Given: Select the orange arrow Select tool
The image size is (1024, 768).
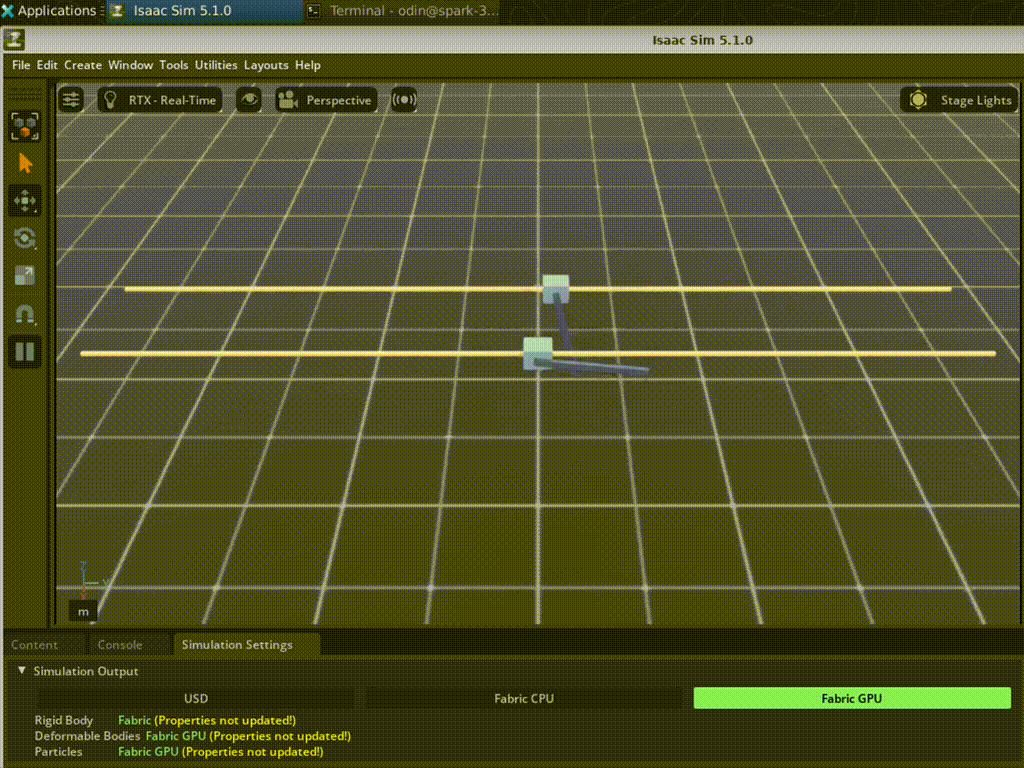Looking at the screenshot, I should click(25, 164).
